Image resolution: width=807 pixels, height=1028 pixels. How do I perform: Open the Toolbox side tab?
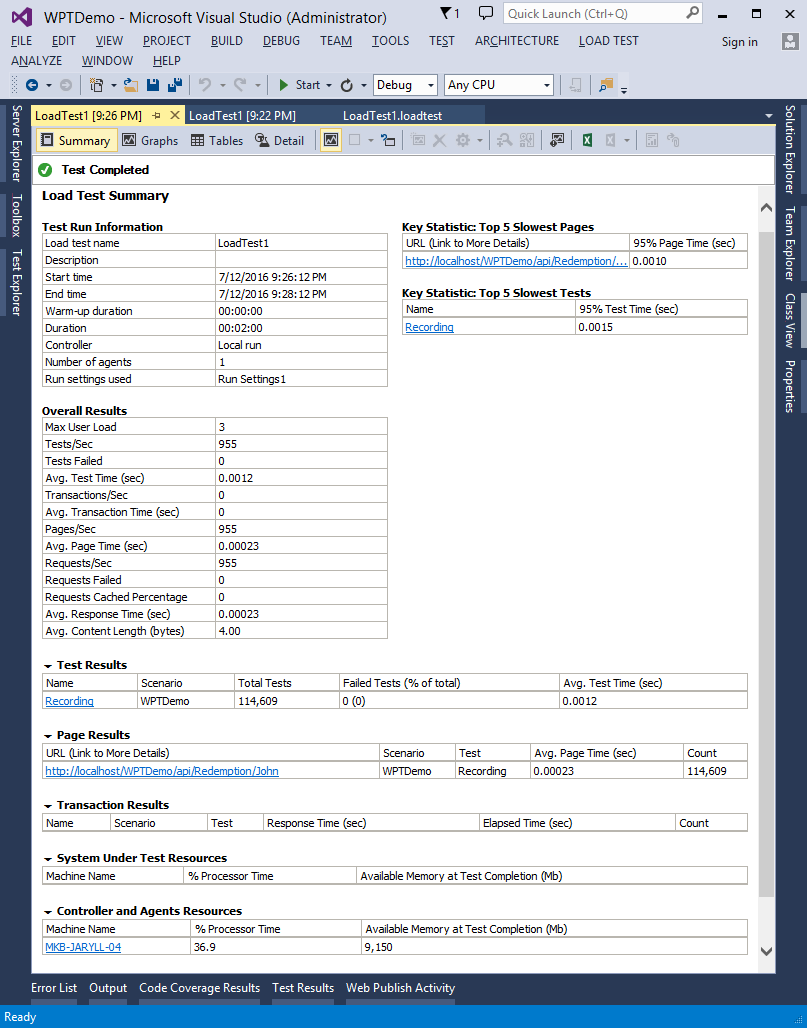point(17,215)
